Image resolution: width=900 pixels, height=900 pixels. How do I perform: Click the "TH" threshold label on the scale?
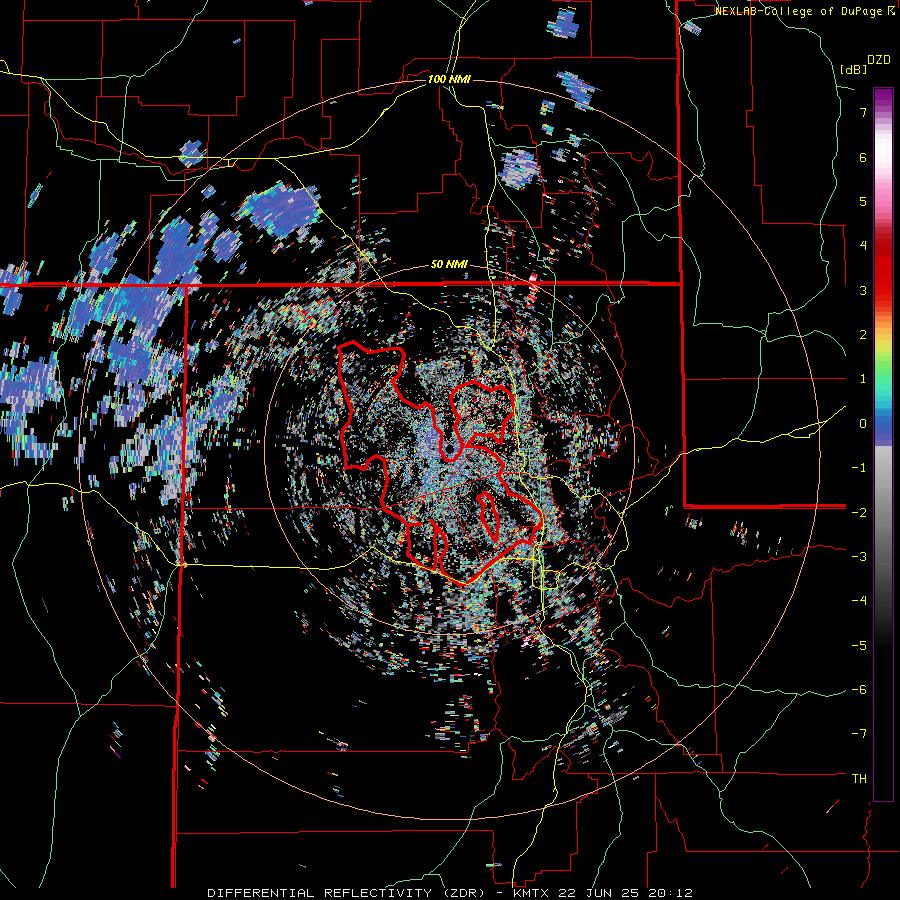pos(859,779)
